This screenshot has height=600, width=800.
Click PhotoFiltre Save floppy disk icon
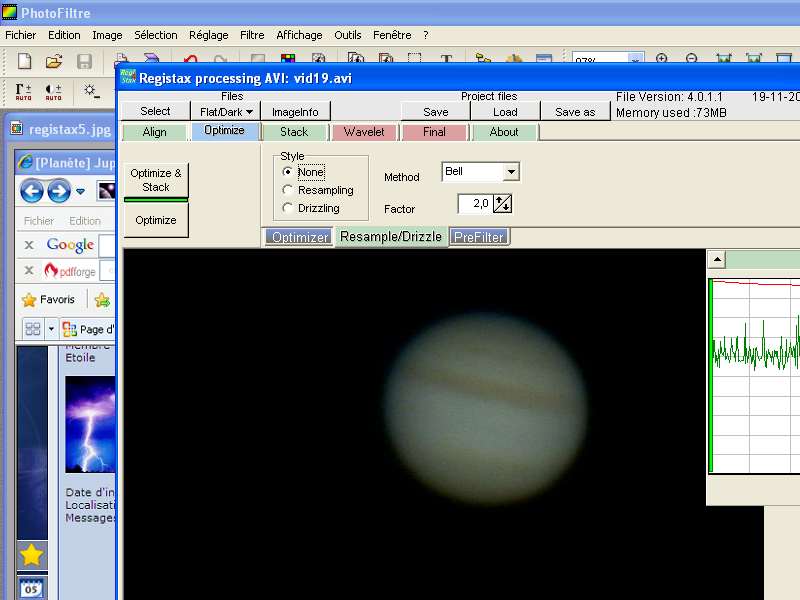coord(84,61)
